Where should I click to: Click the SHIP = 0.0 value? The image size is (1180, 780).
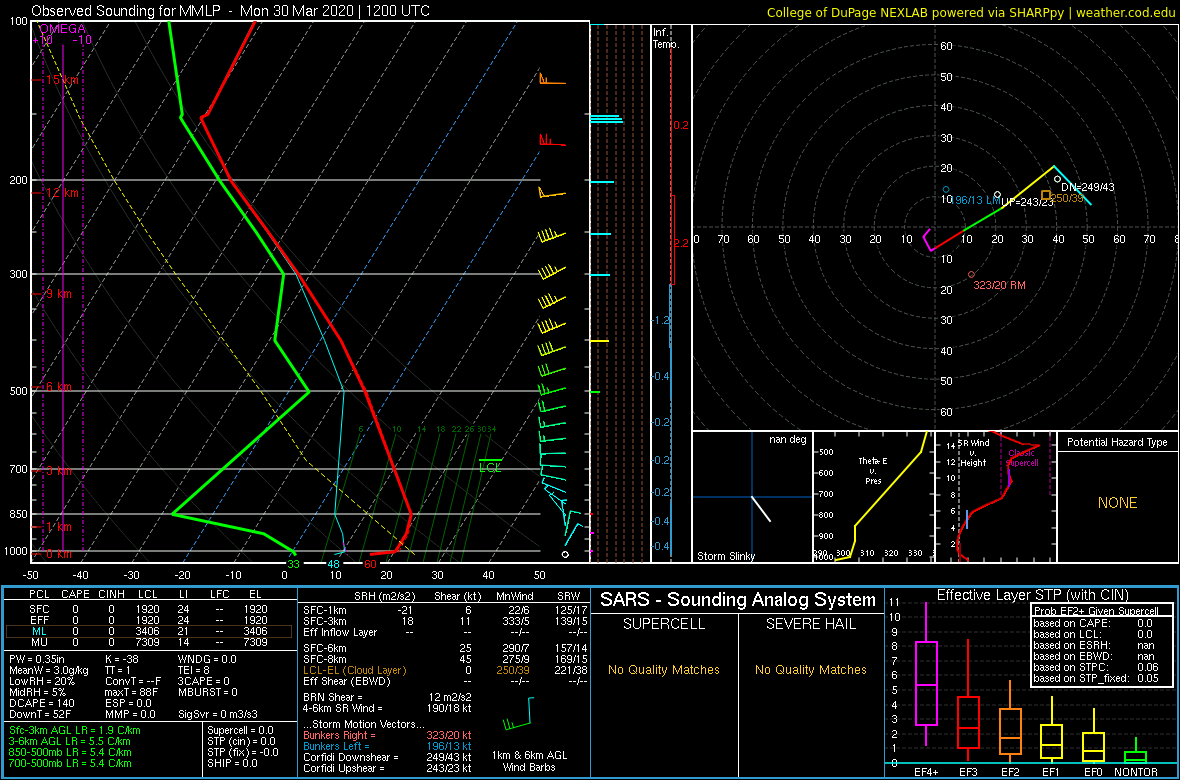(x=232, y=763)
